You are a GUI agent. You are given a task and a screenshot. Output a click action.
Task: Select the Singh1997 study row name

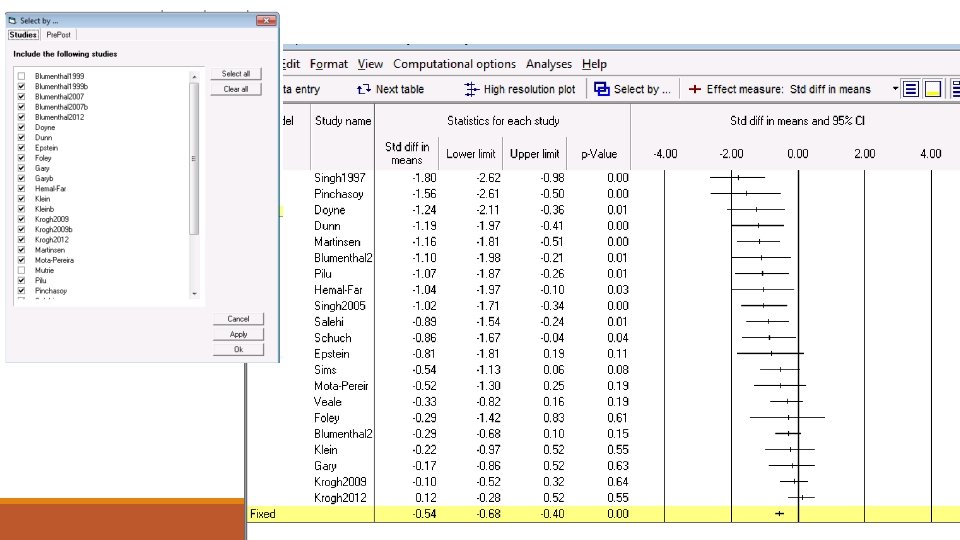pyautogui.click(x=340, y=178)
